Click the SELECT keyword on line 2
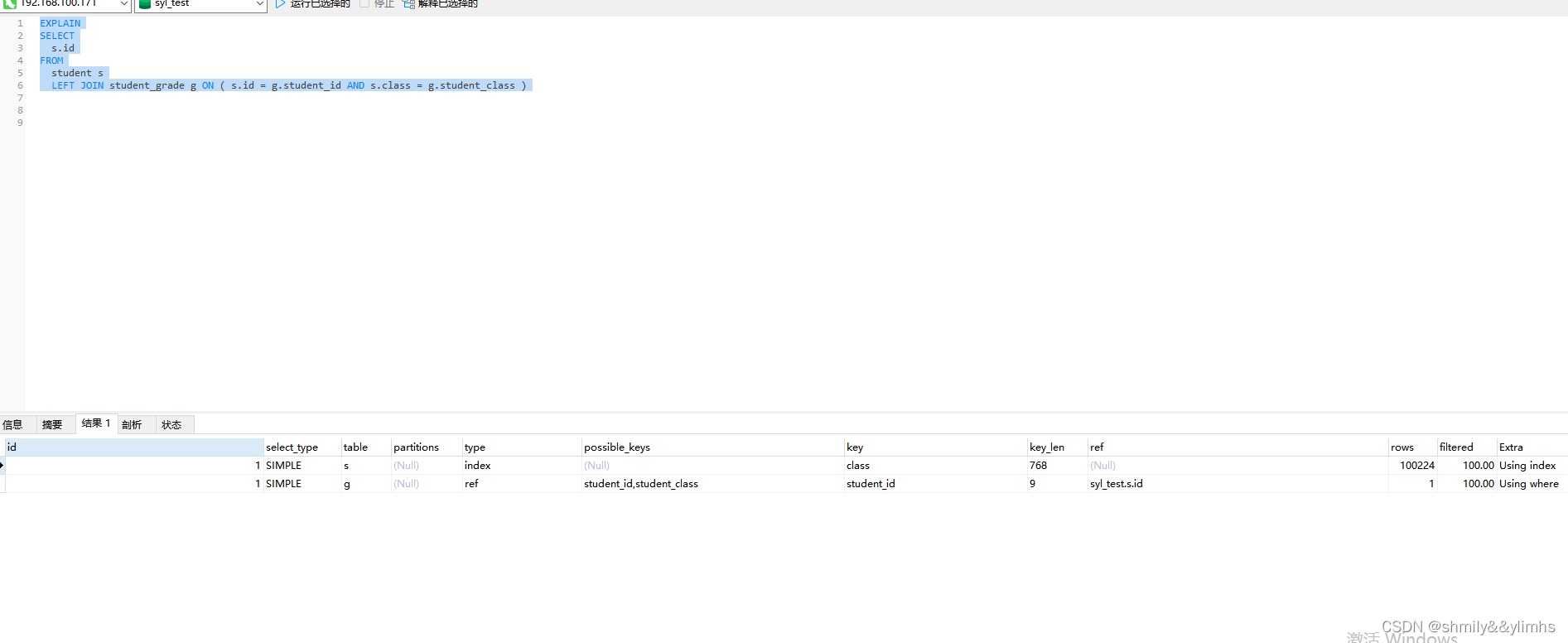Screen dimensions: 1568x643 point(57,36)
